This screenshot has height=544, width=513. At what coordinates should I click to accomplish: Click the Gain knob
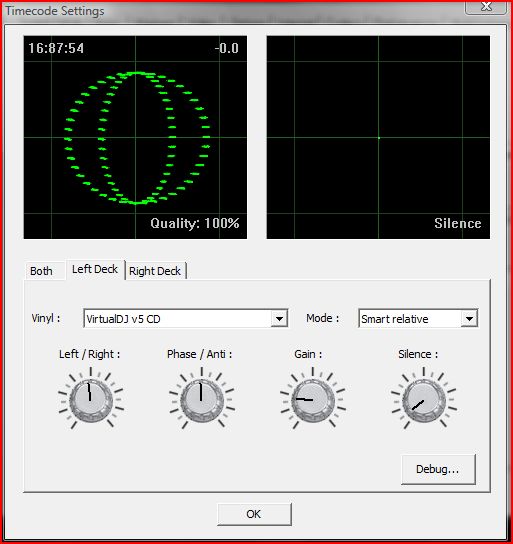coord(313,400)
